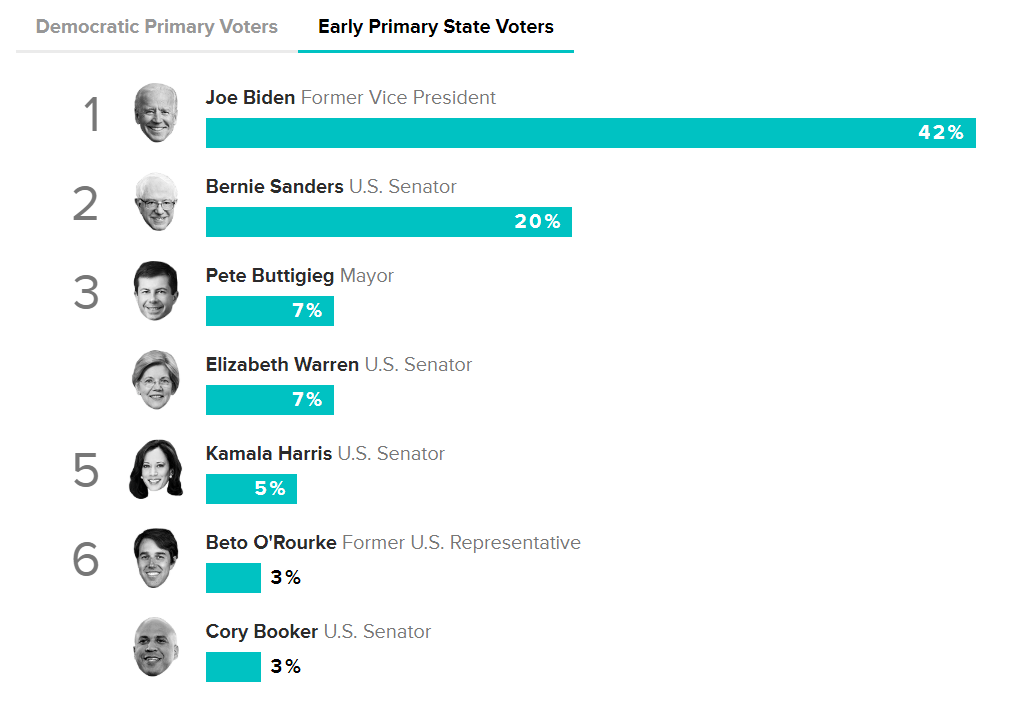Switch to Democratic Primary Voters tab
The width and height of the screenshot is (1016, 702).
(x=157, y=27)
